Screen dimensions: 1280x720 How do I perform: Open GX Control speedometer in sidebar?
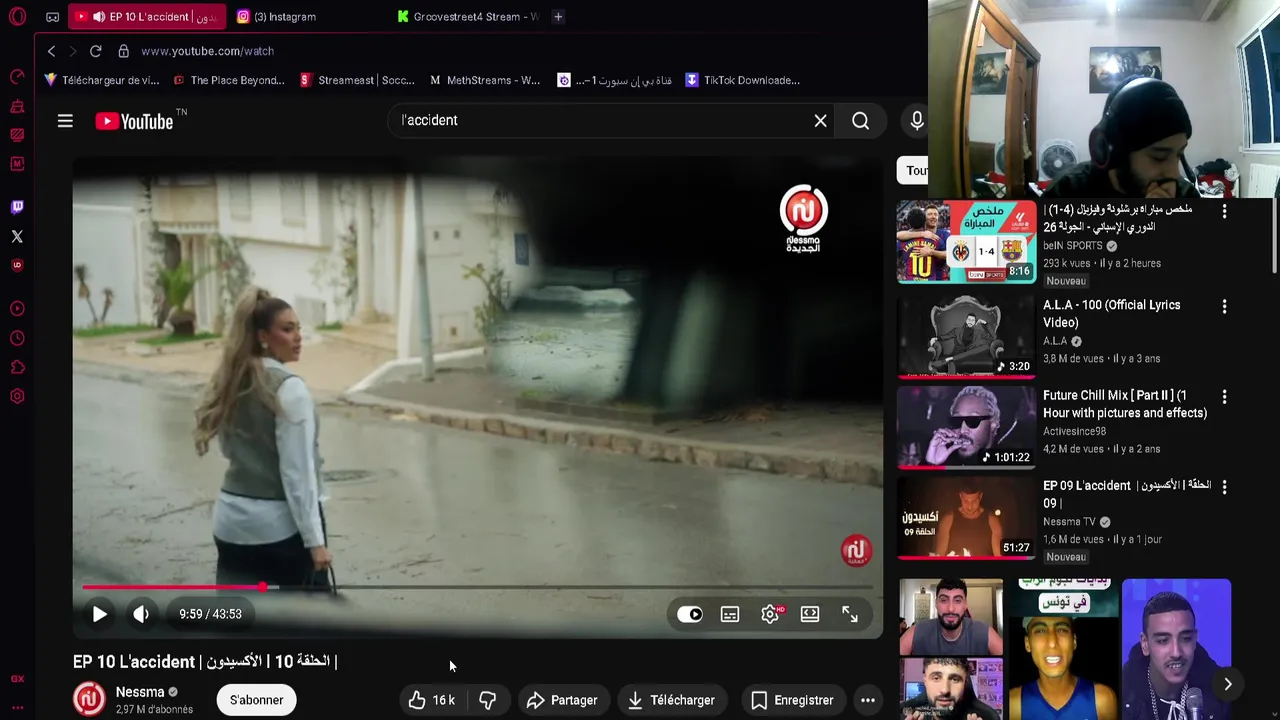coord(17,77)
